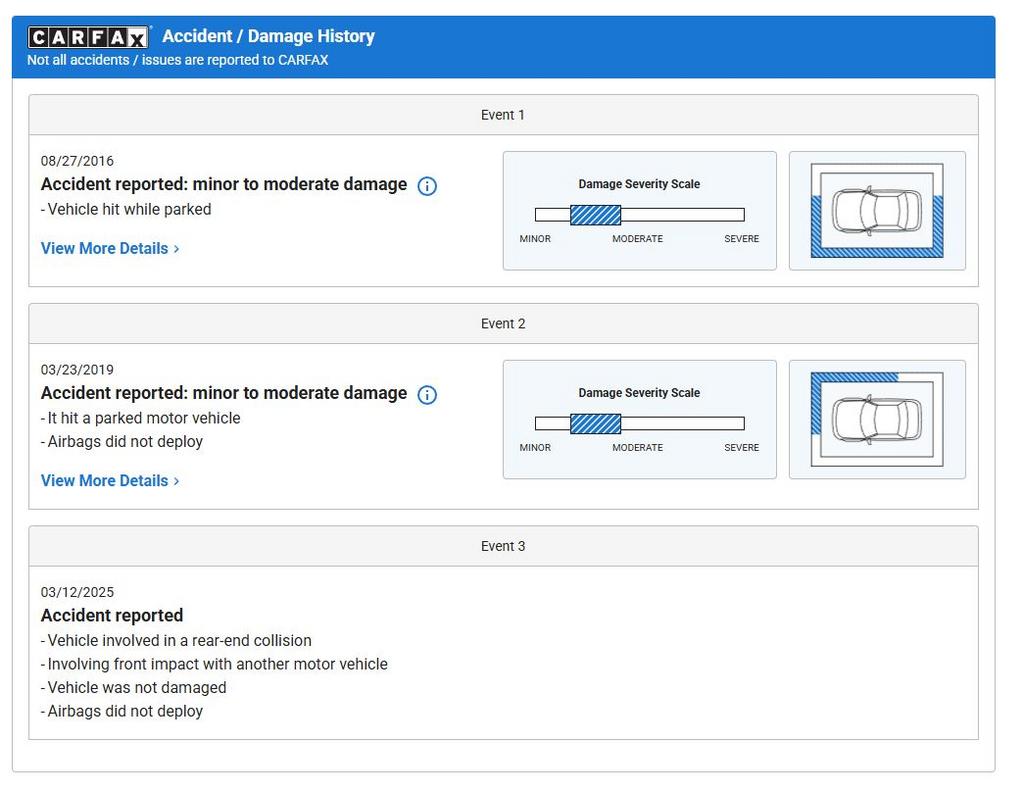Open View More Details for Event 2
The width and height of the screenshot is (1024, 793).
point(104,481)
